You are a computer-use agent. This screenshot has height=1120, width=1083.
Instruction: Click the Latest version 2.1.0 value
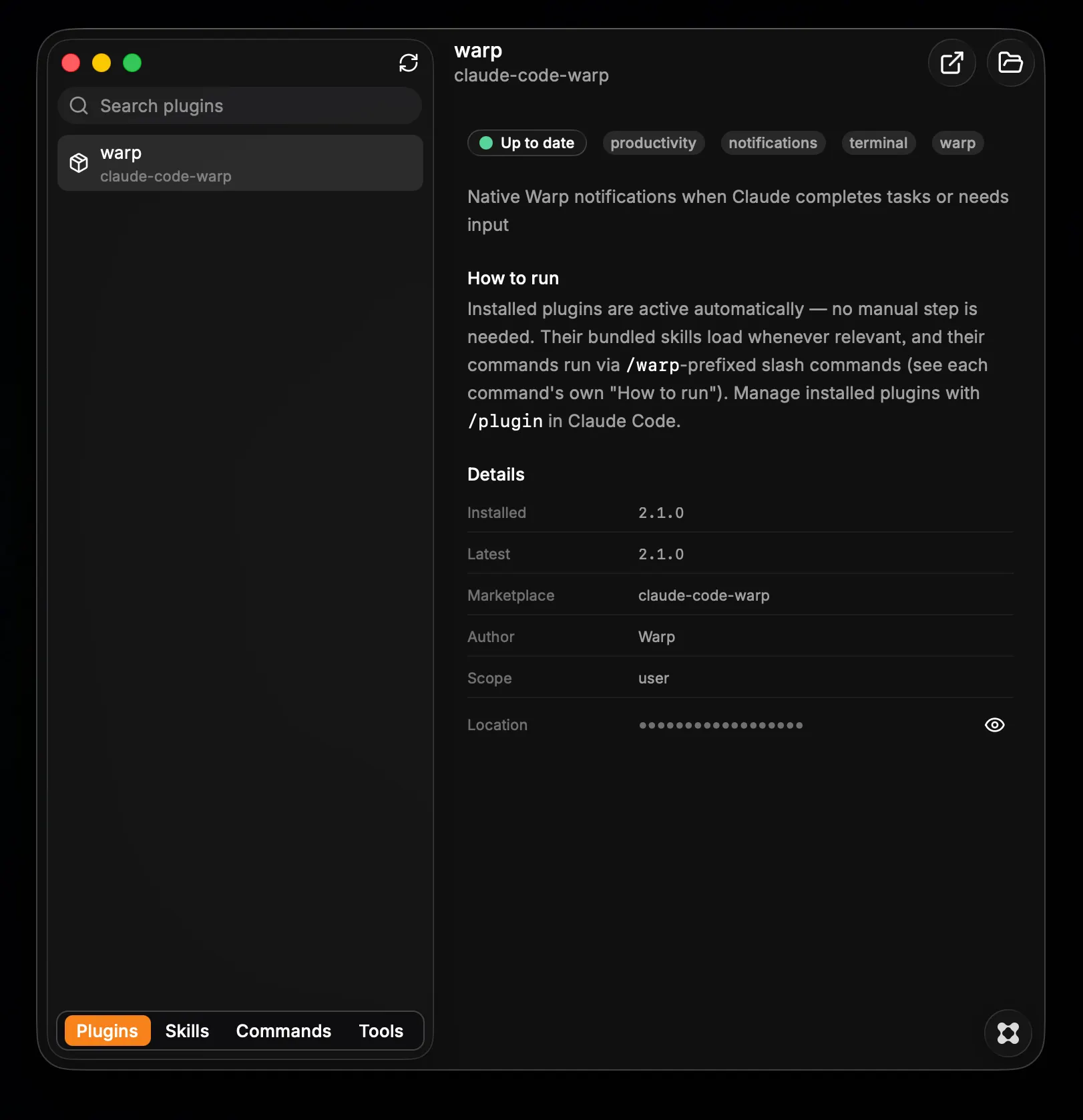coord(660,554)
